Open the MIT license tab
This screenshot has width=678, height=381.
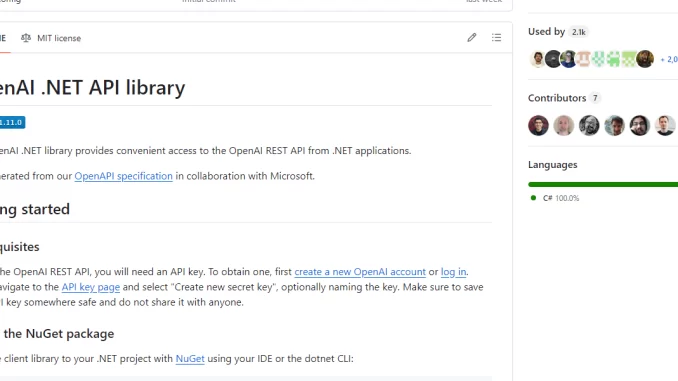51,38
